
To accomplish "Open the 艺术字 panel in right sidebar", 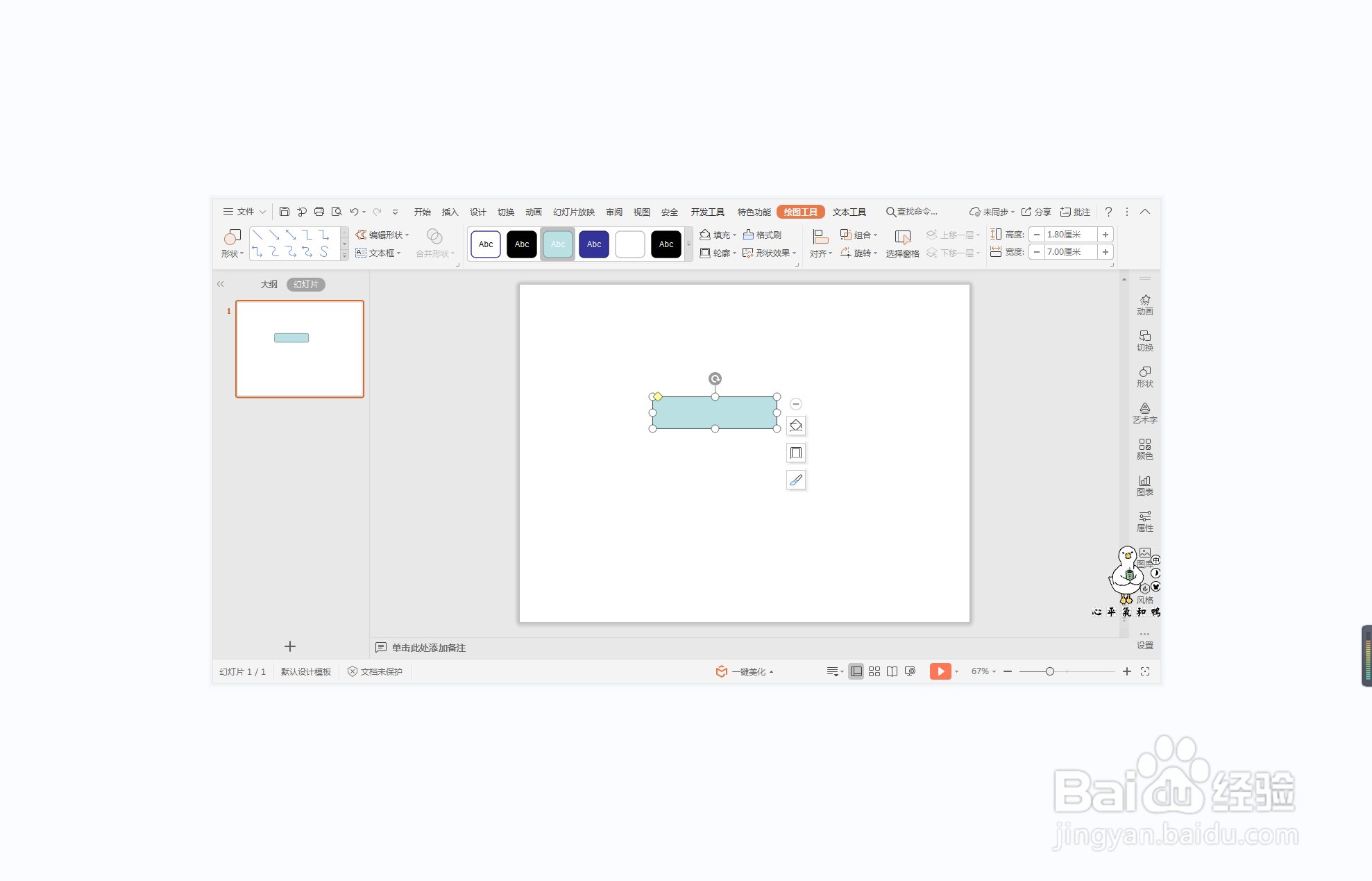I will click(1144, 412).
